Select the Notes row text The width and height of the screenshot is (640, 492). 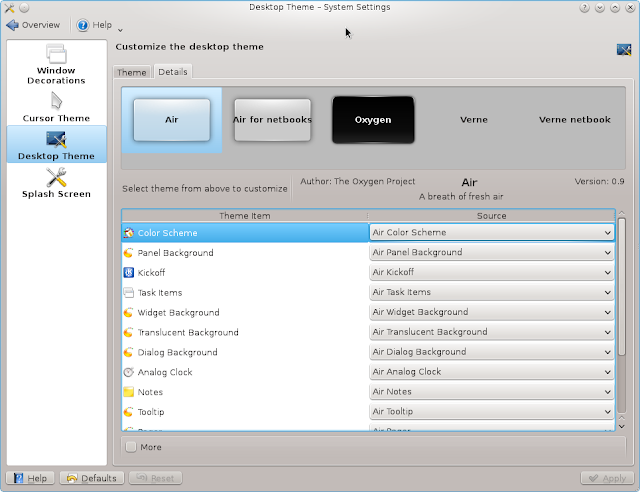pos(150,392)
